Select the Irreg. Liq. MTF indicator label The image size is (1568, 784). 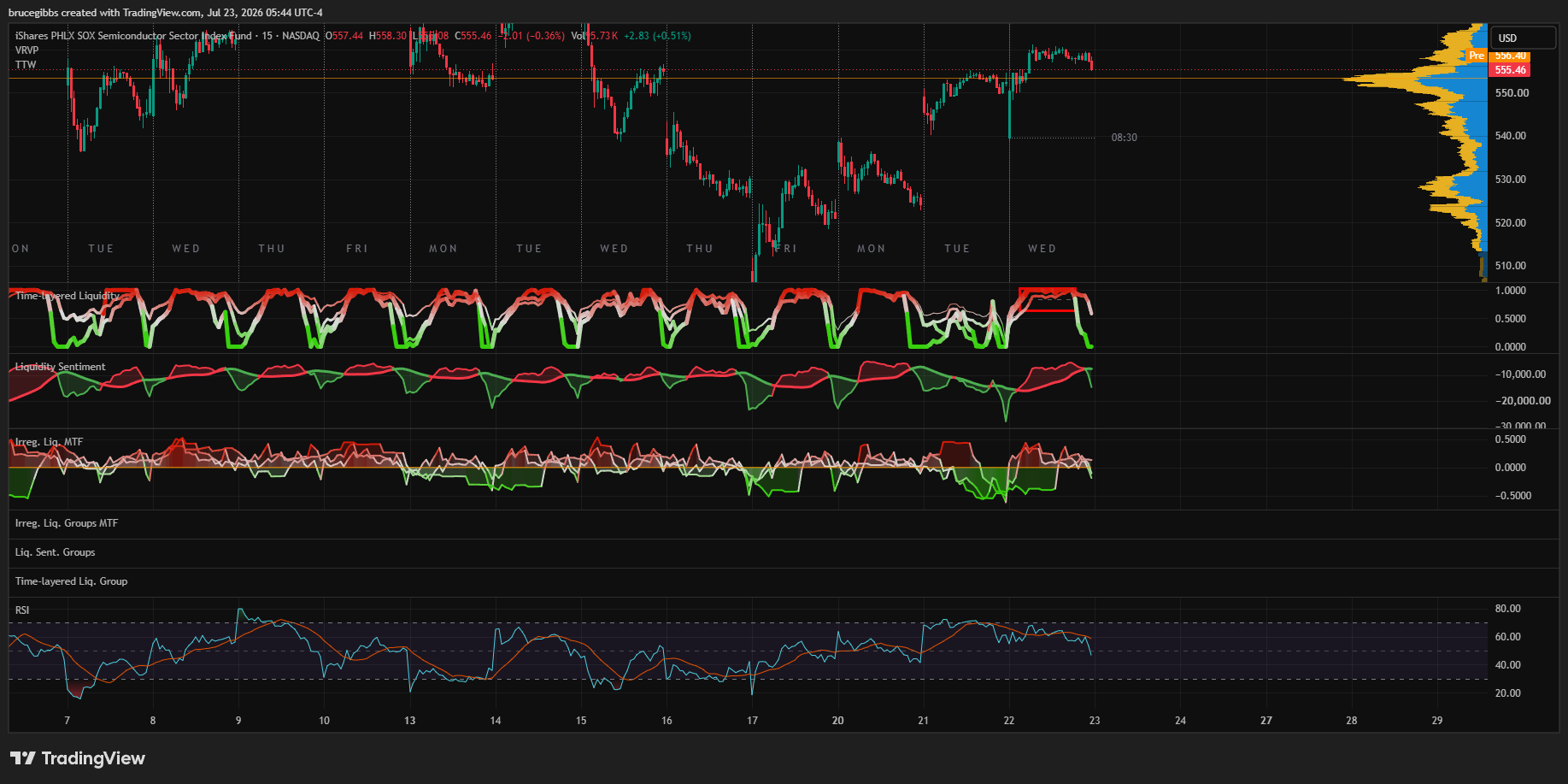click(50, 442)
